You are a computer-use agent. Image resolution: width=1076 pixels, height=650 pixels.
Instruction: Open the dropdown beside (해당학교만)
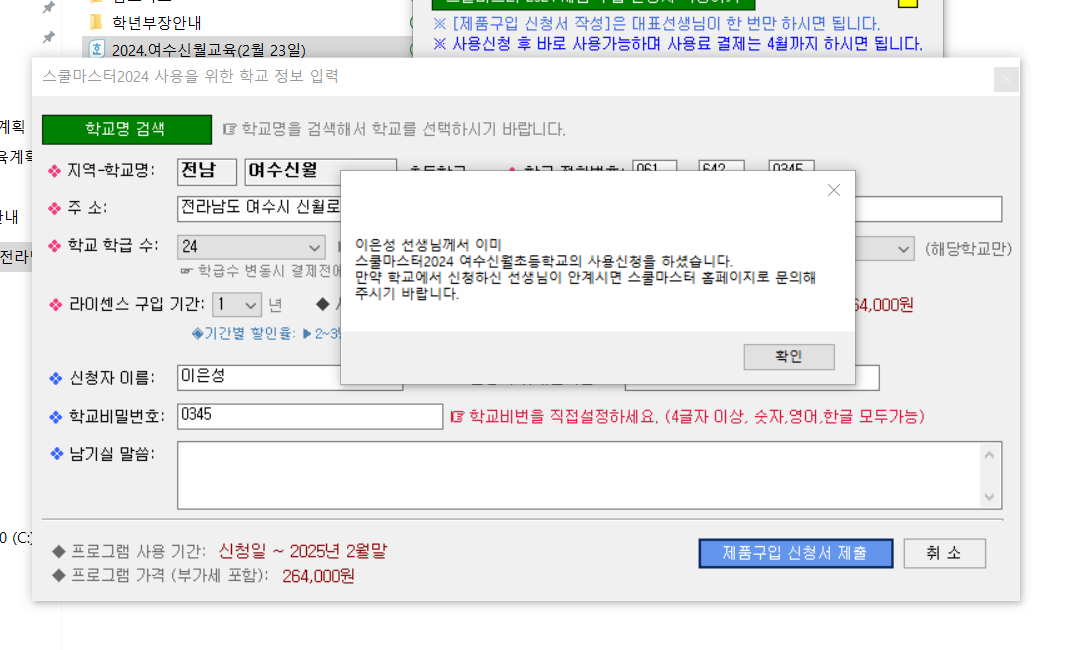[x=903, y=248]
